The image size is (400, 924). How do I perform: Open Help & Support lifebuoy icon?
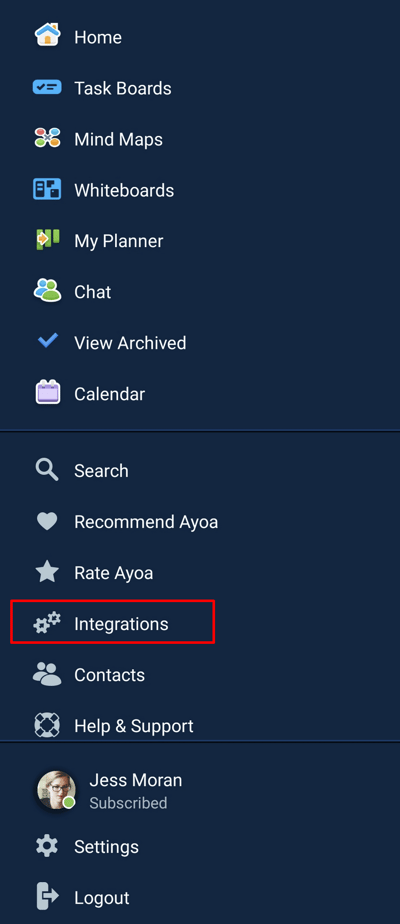[47, 725]
